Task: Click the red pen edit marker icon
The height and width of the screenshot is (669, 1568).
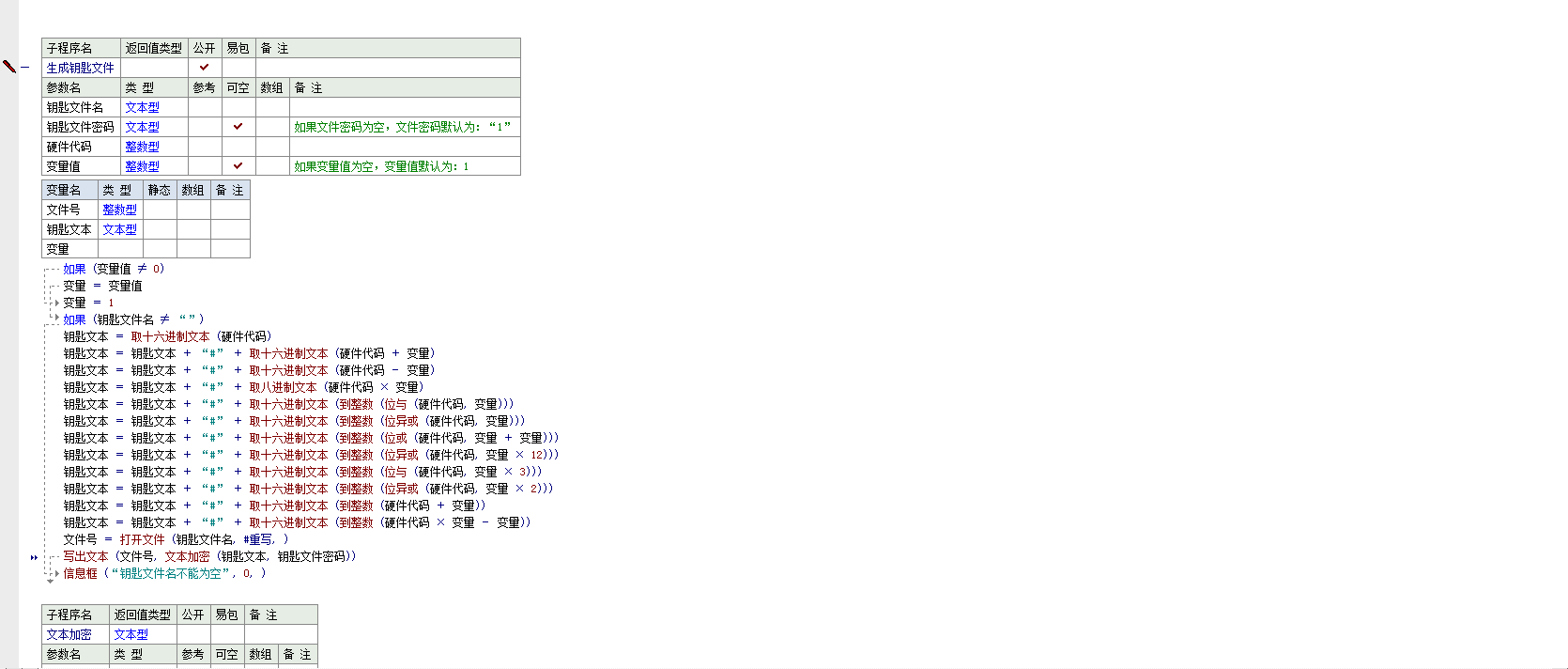Action: (9, 67)
